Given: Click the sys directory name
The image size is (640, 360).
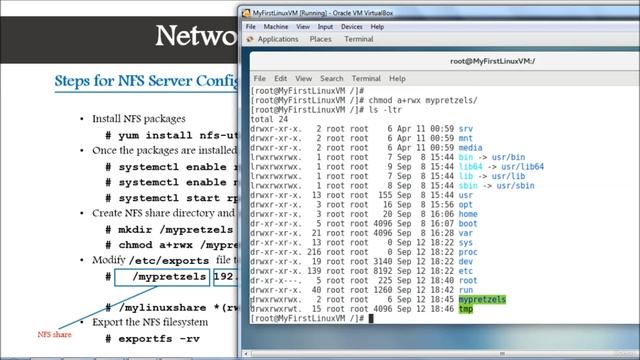Looking at the screenshot, I should (x=466, y=242).
